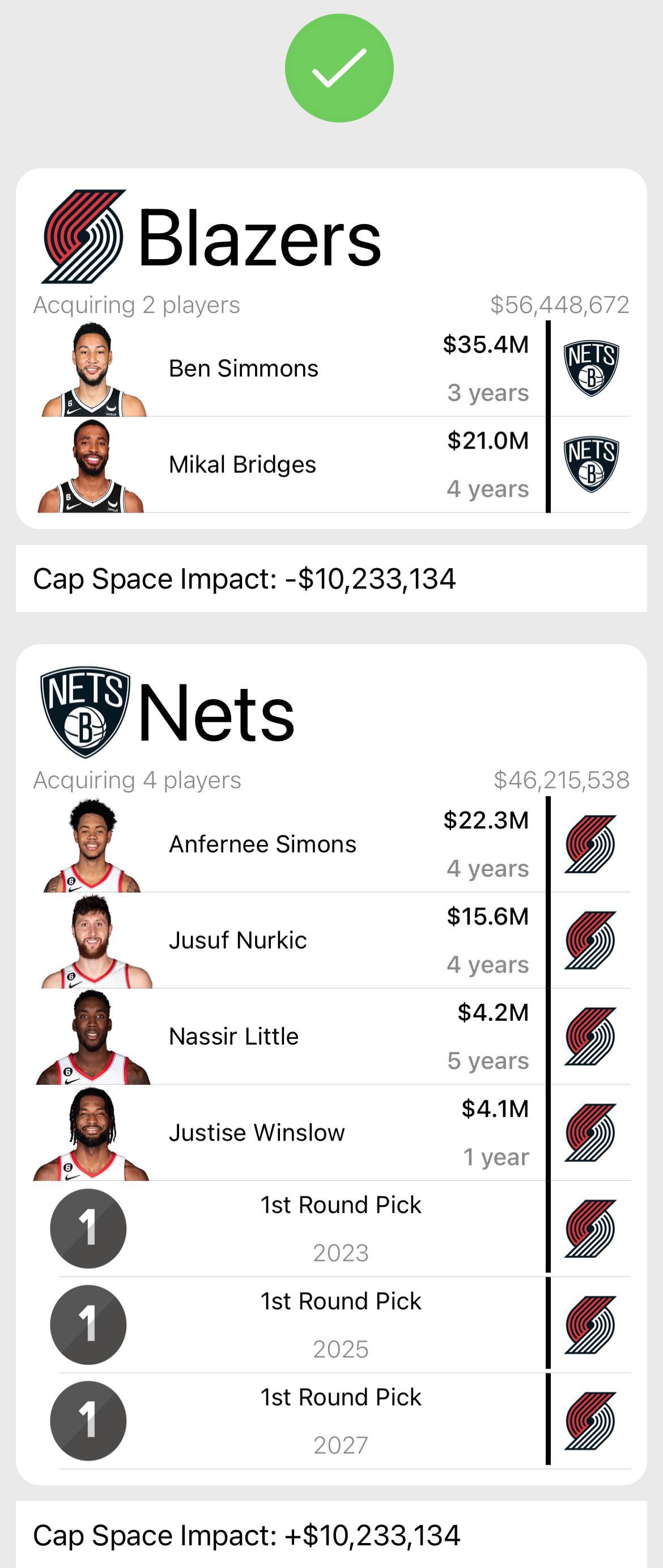Select the Anfernee Simons name
The height and width of the screenshot is (1568, 663).
(262, 844)
